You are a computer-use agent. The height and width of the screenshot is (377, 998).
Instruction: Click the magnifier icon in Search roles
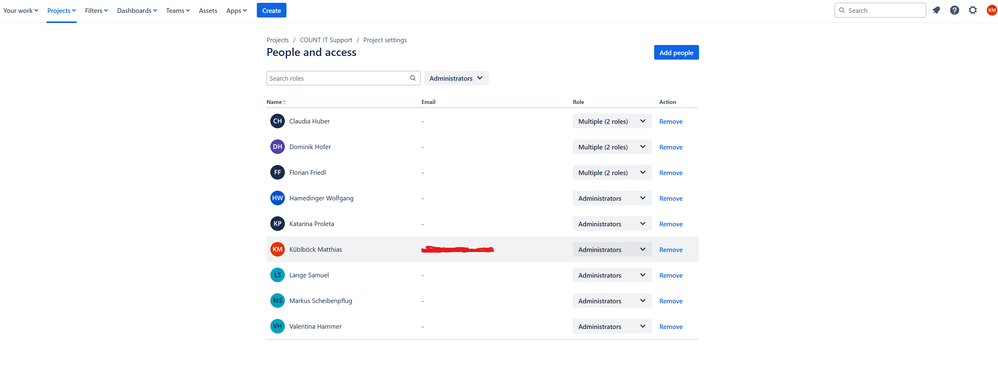tap(413, 78)
